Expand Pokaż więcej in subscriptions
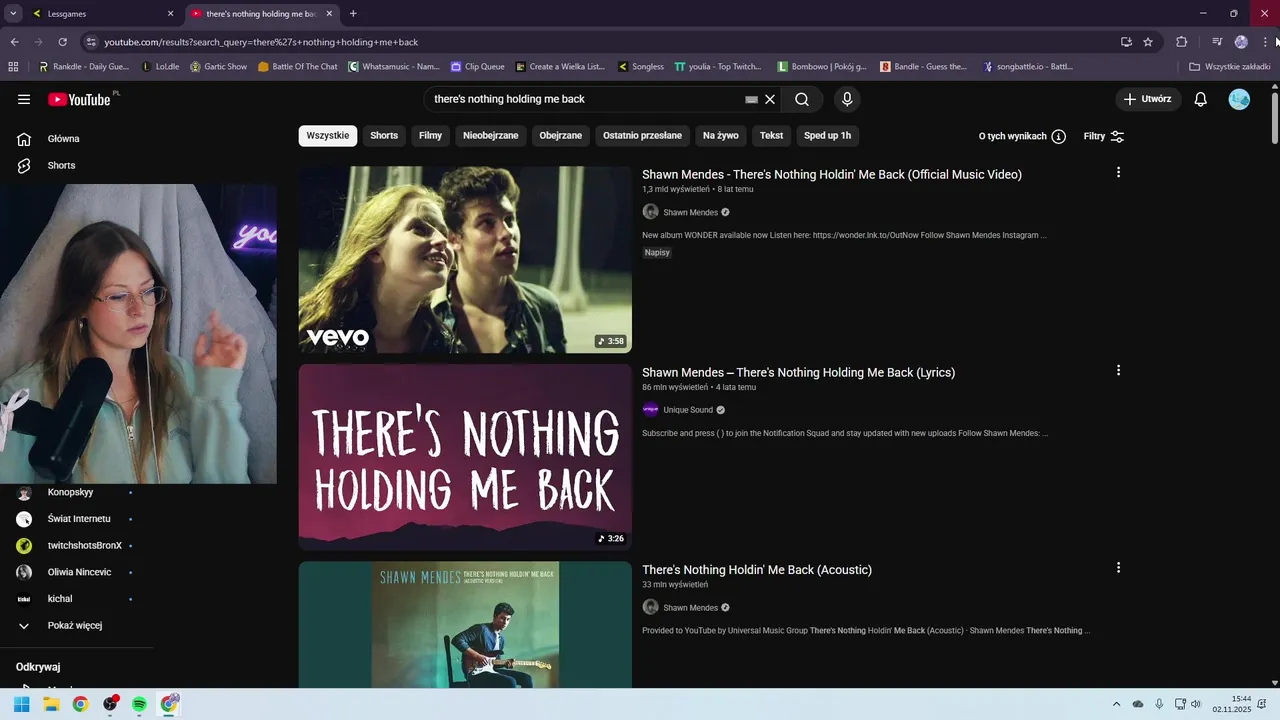This screenshot has height=720, width=1280. click(76, 625)
